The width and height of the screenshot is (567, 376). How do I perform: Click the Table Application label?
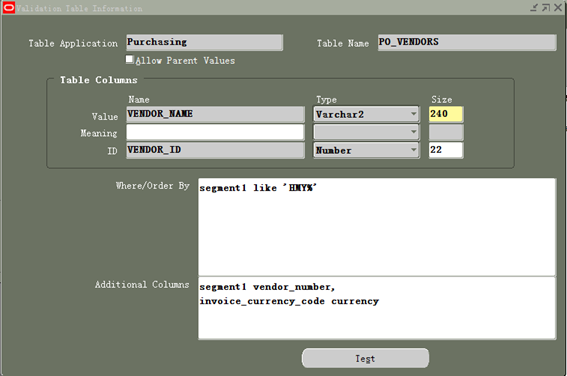(73, 43)
